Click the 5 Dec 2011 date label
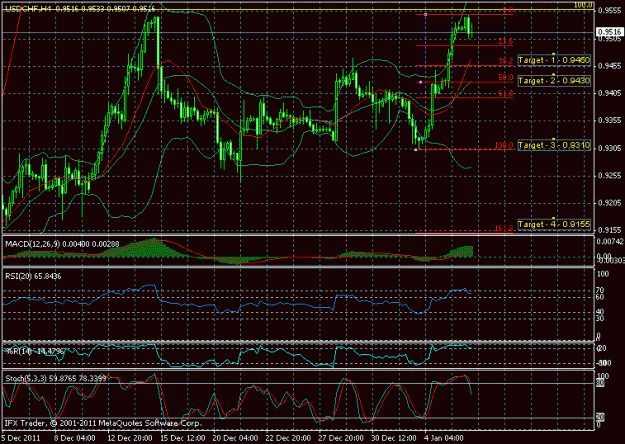The height and width of the screenshot is (444, 625). point(20,438)
